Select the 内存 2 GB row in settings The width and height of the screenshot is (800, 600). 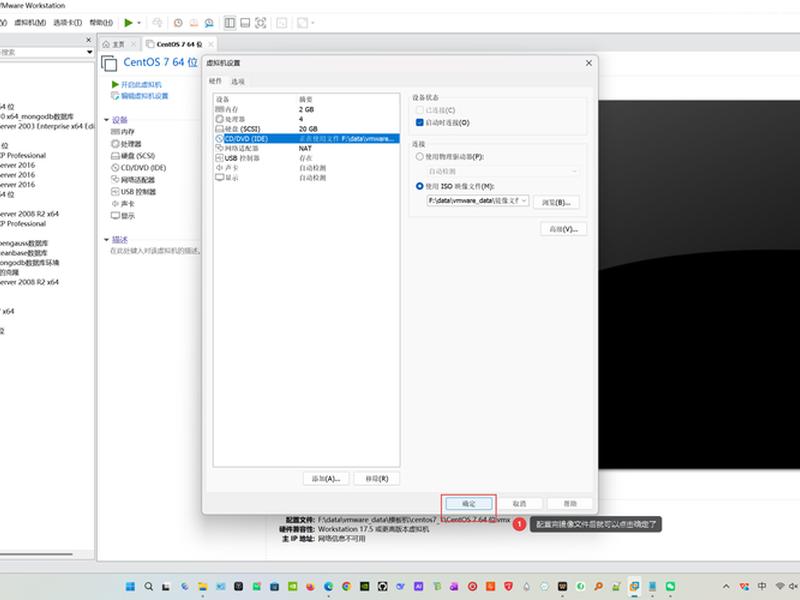pos(307,109)
